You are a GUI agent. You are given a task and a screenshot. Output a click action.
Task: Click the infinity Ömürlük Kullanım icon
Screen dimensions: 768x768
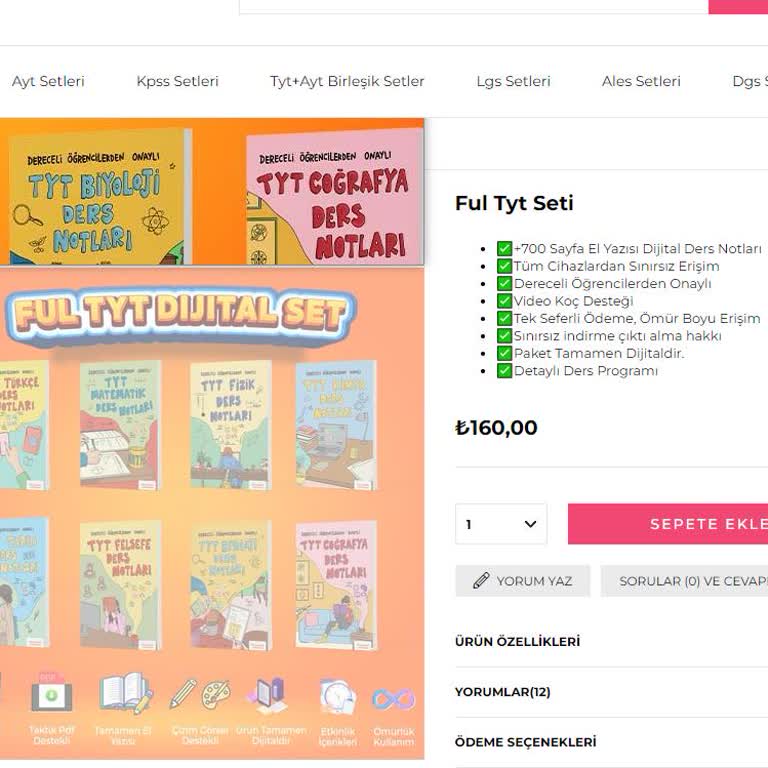point(393,699)
